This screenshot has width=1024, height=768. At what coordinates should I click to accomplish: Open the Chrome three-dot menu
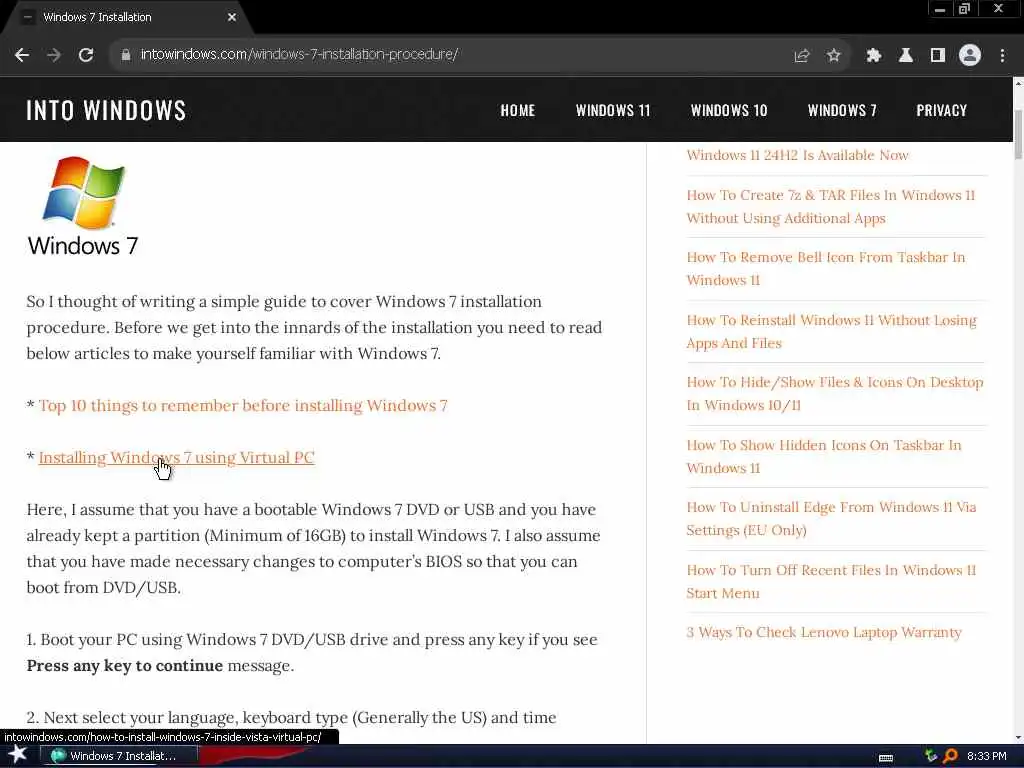[x=1002, y=56]
